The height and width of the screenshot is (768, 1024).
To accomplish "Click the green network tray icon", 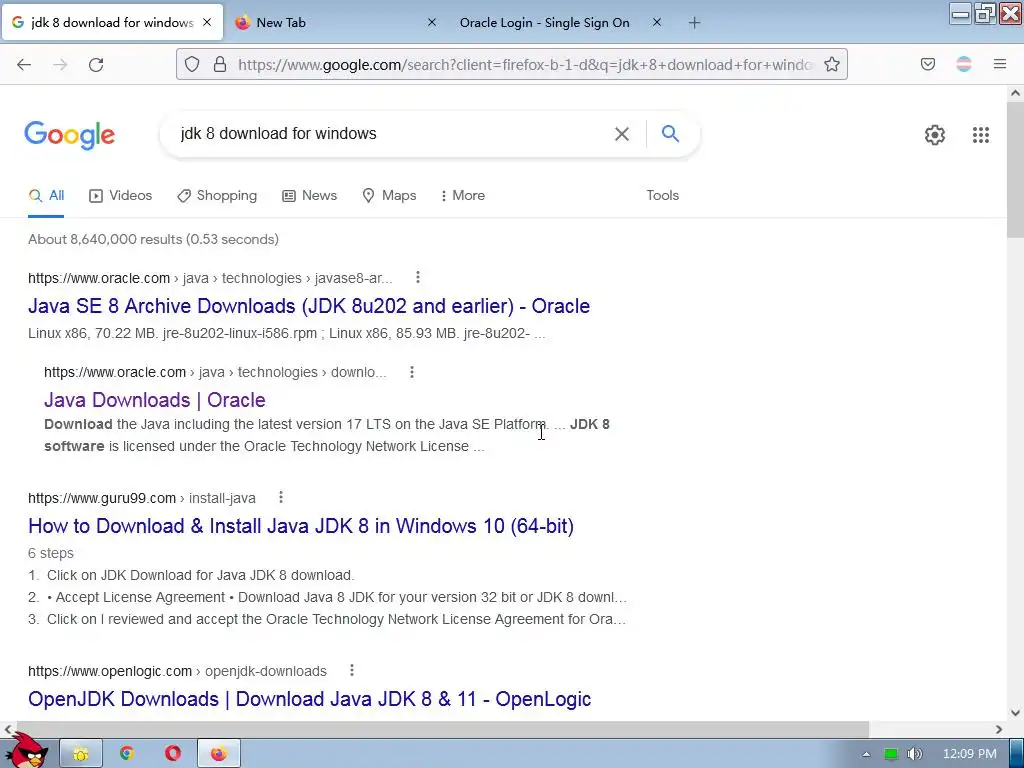I will 891,754.
